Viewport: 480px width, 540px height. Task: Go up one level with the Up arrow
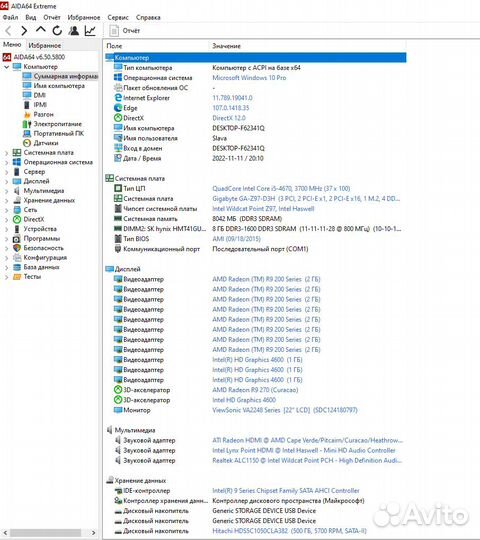click(41, 30)
